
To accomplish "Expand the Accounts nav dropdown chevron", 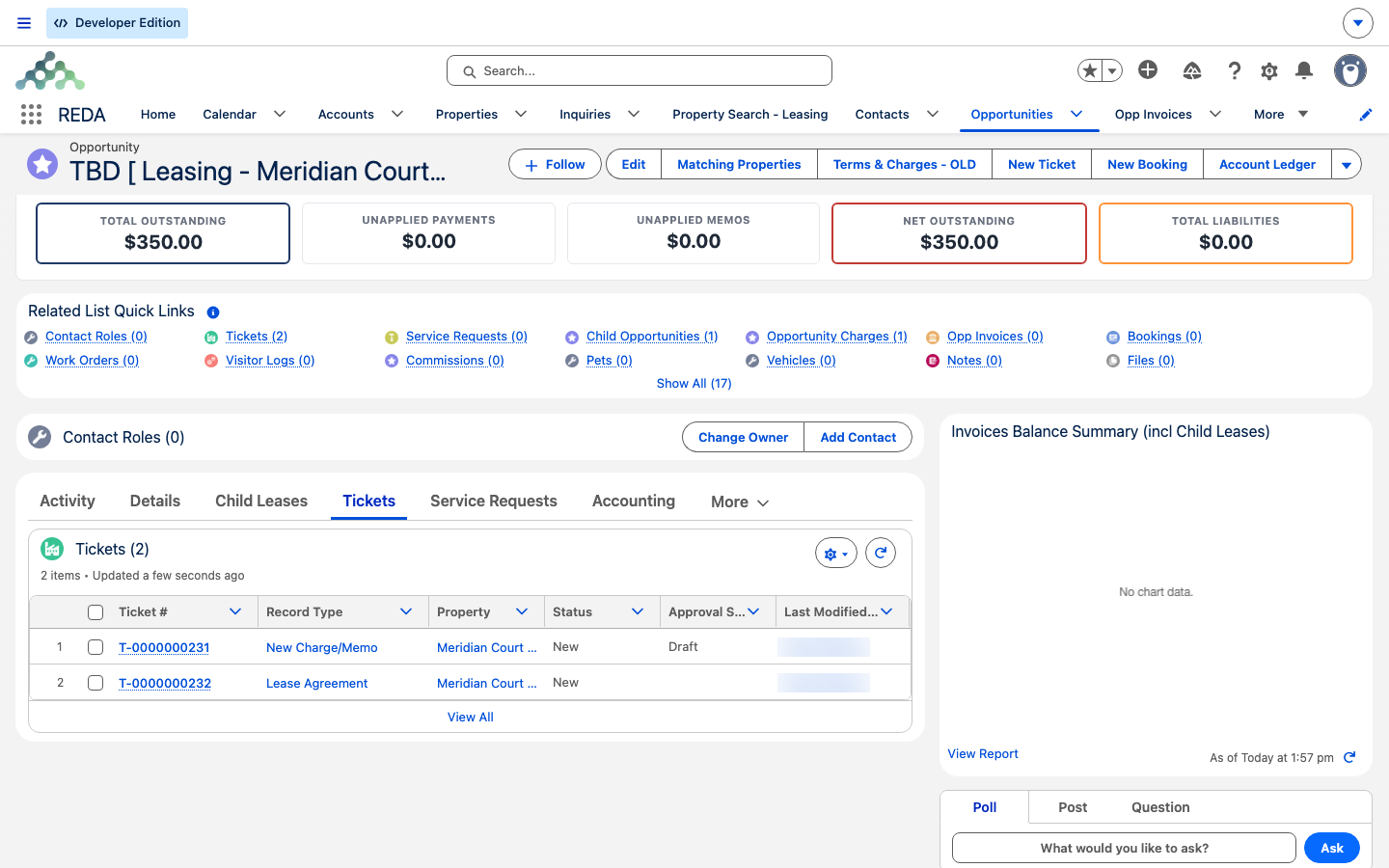I will (x=397, y=114).
